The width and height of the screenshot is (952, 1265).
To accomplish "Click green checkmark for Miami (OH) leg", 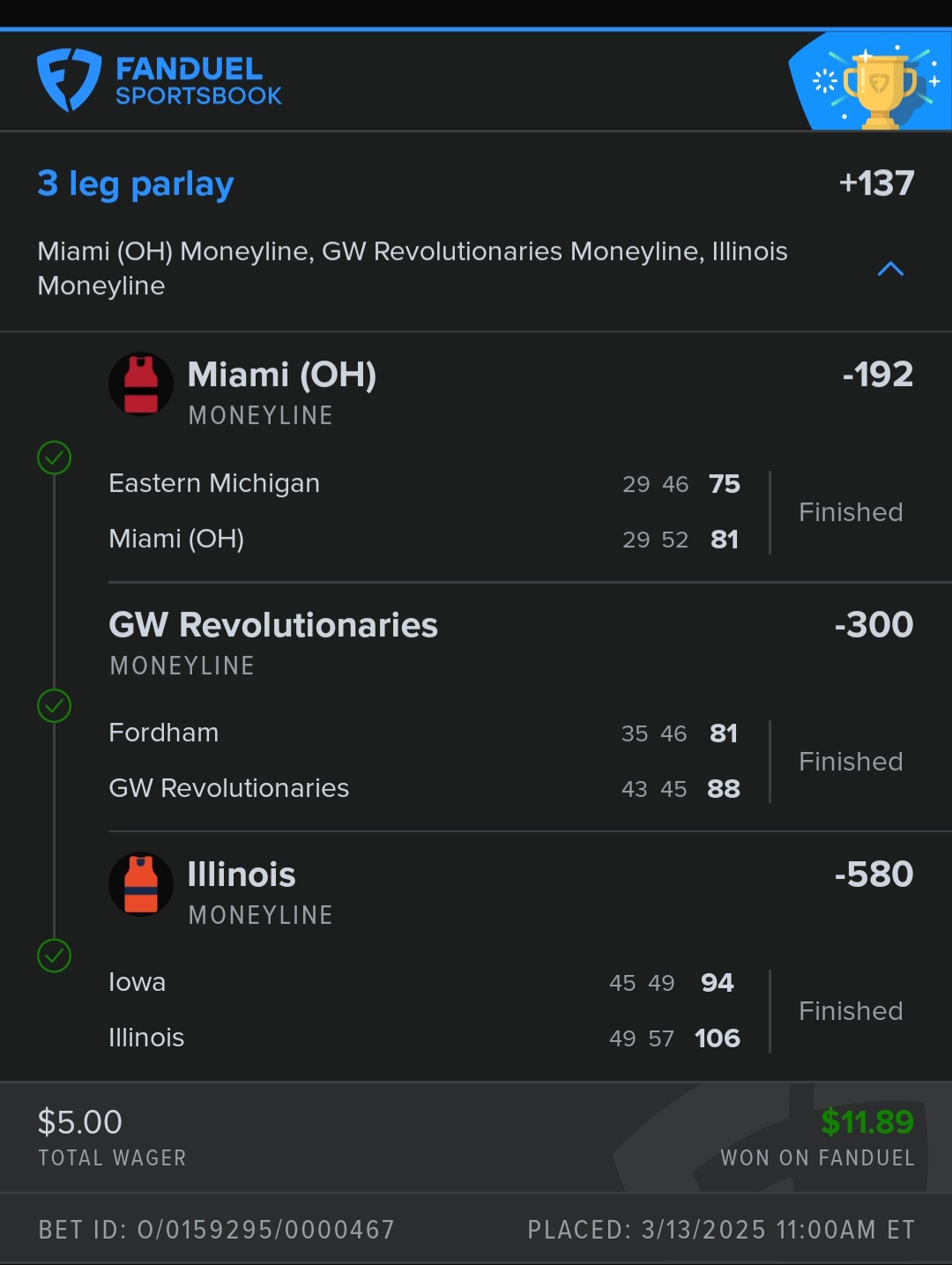I will point(55,458).
